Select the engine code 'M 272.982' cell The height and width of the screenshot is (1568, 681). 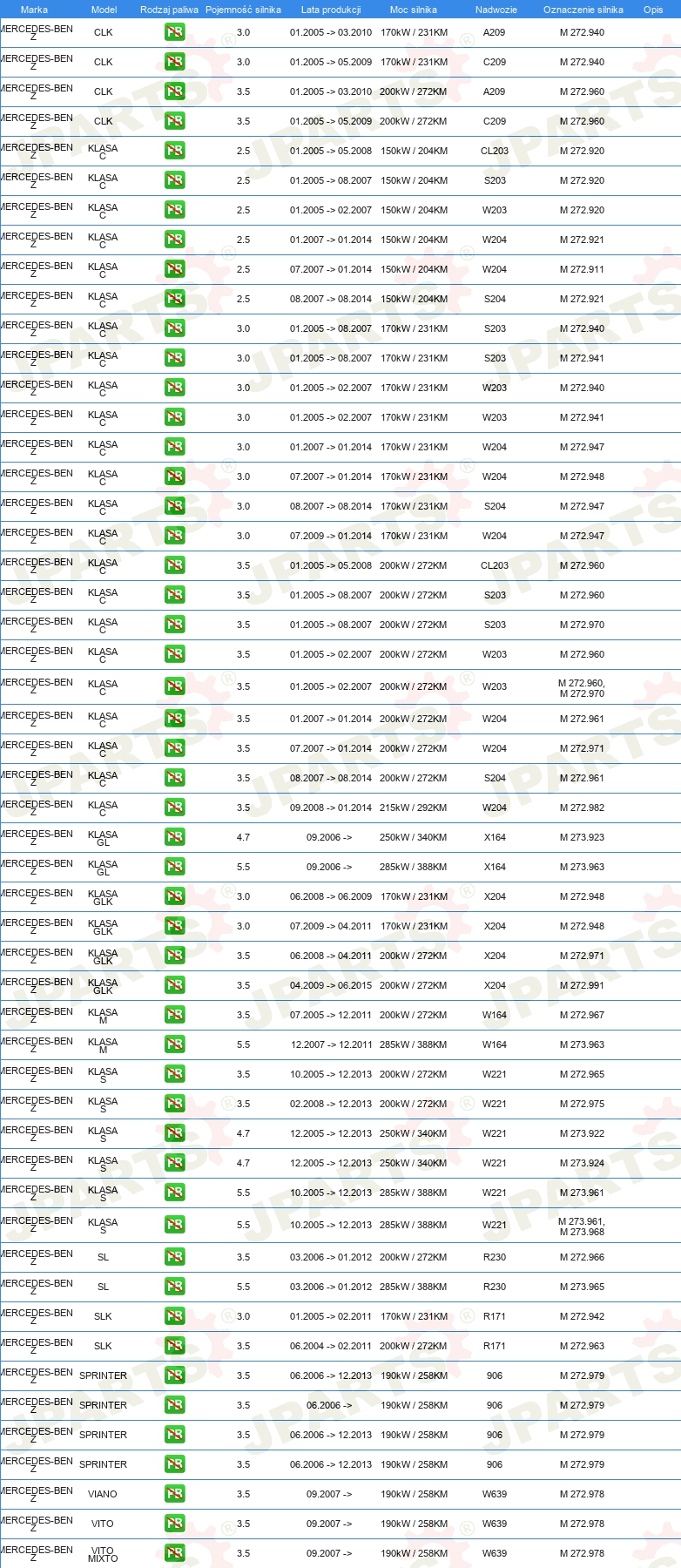(x=582, y=808)
